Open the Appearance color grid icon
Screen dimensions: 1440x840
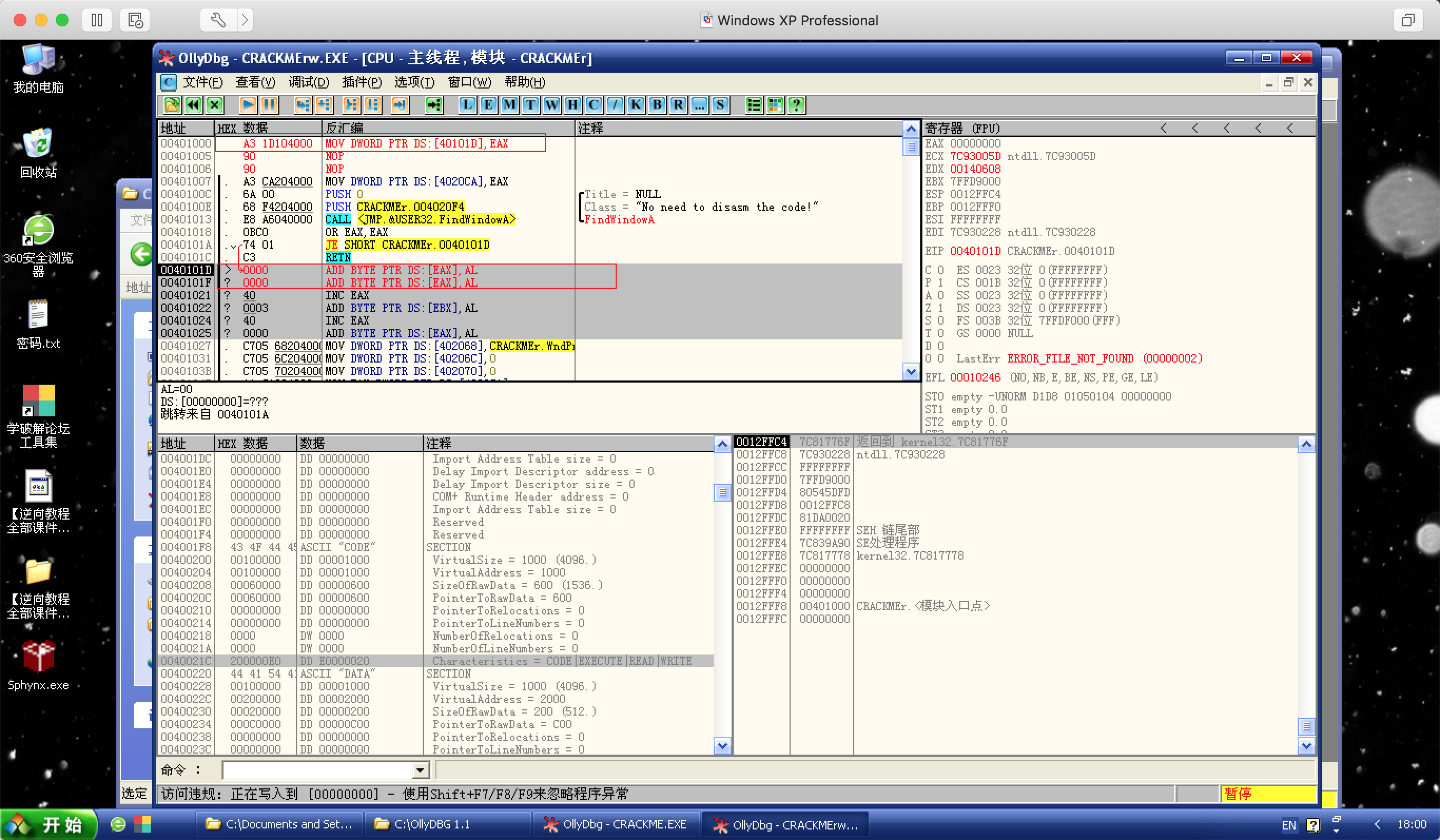(775, 104)
